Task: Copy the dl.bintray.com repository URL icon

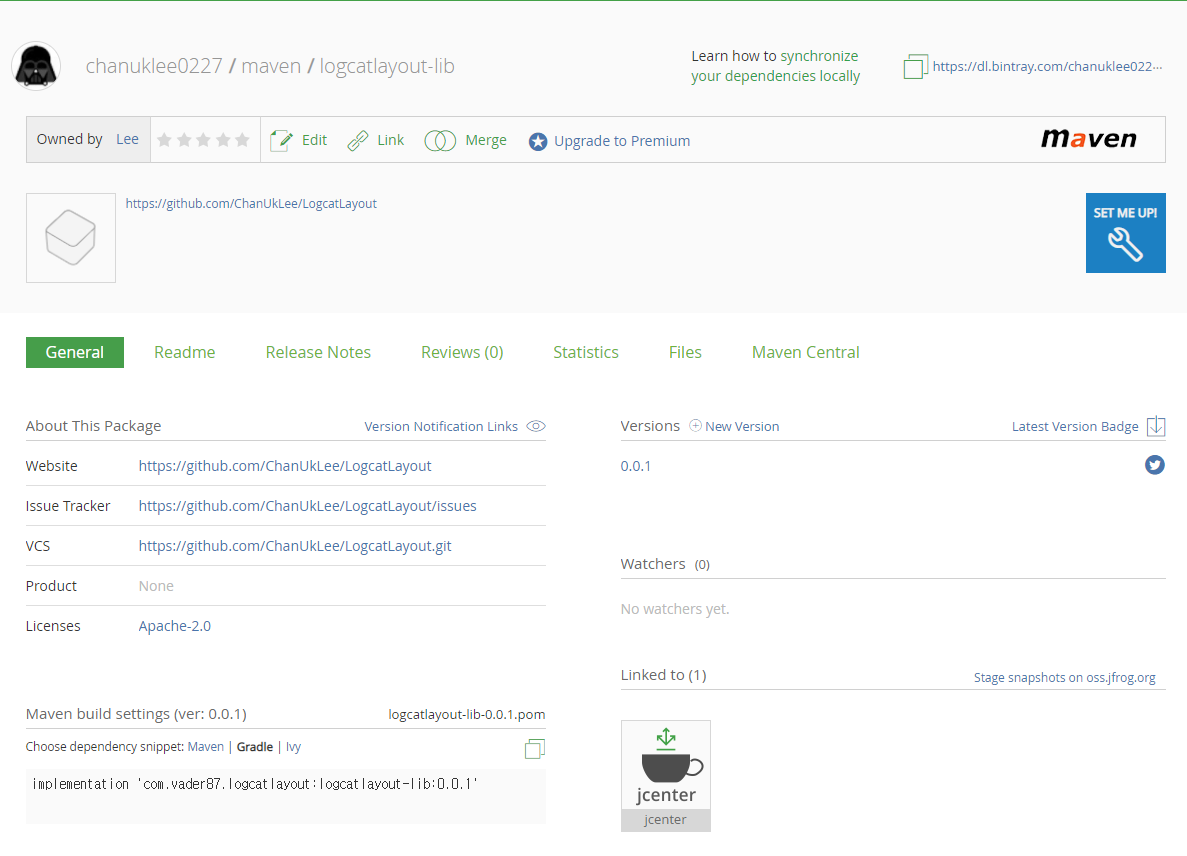Action: (915, 67)
